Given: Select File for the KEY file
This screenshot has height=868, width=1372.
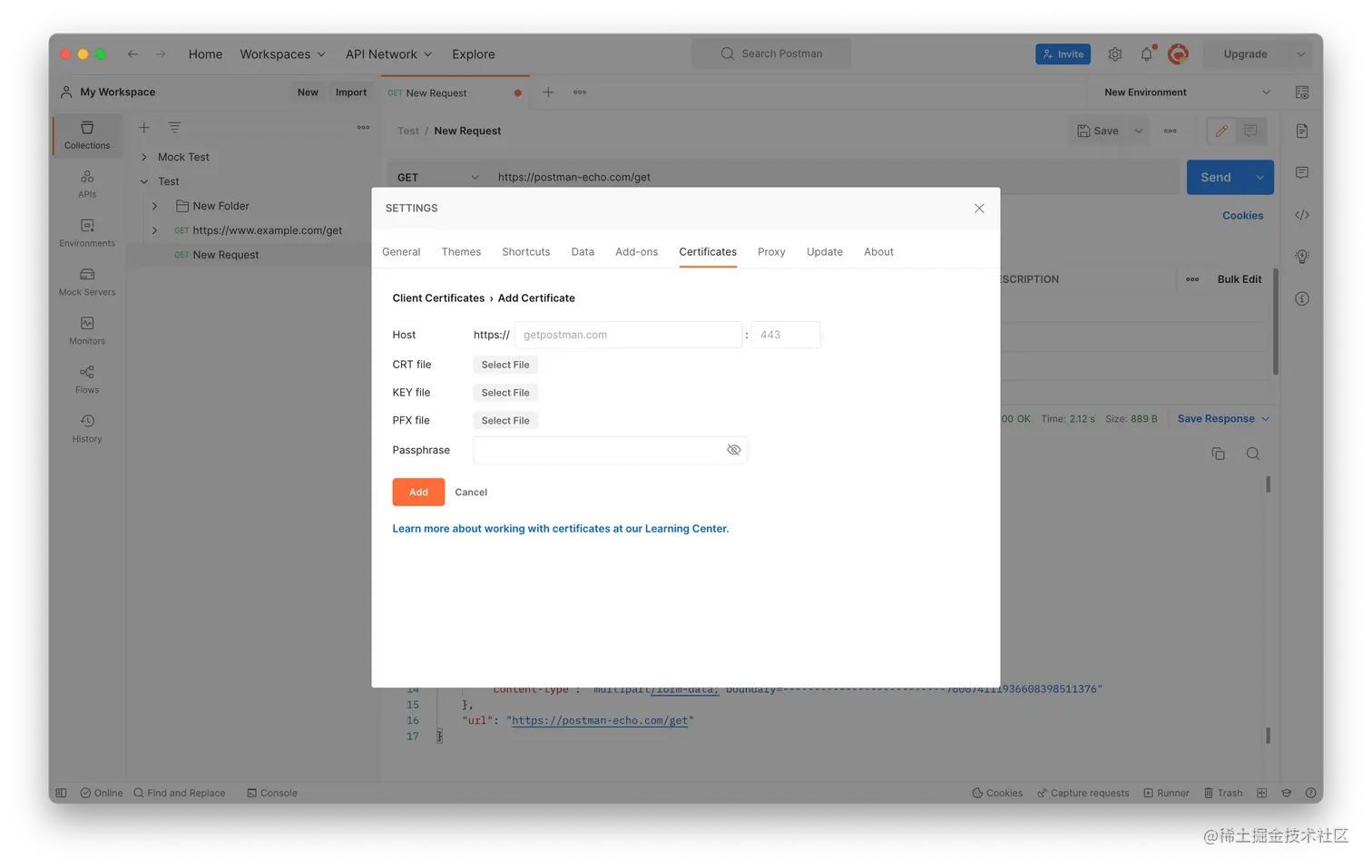Looking at the screenshot, I should (x=505, y=393).
